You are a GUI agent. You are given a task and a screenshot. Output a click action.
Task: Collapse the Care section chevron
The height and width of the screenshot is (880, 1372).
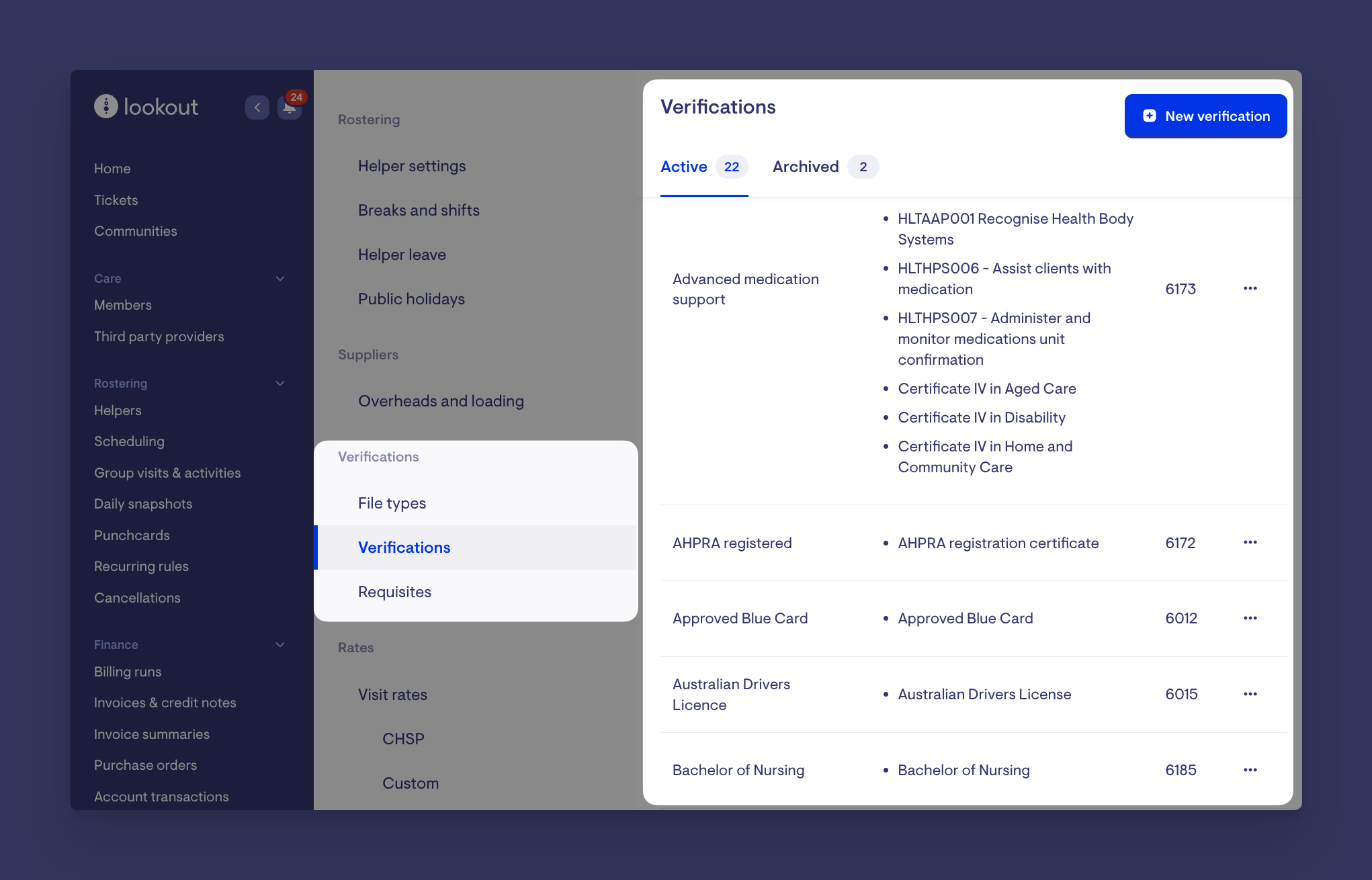(x=280, y=278)
